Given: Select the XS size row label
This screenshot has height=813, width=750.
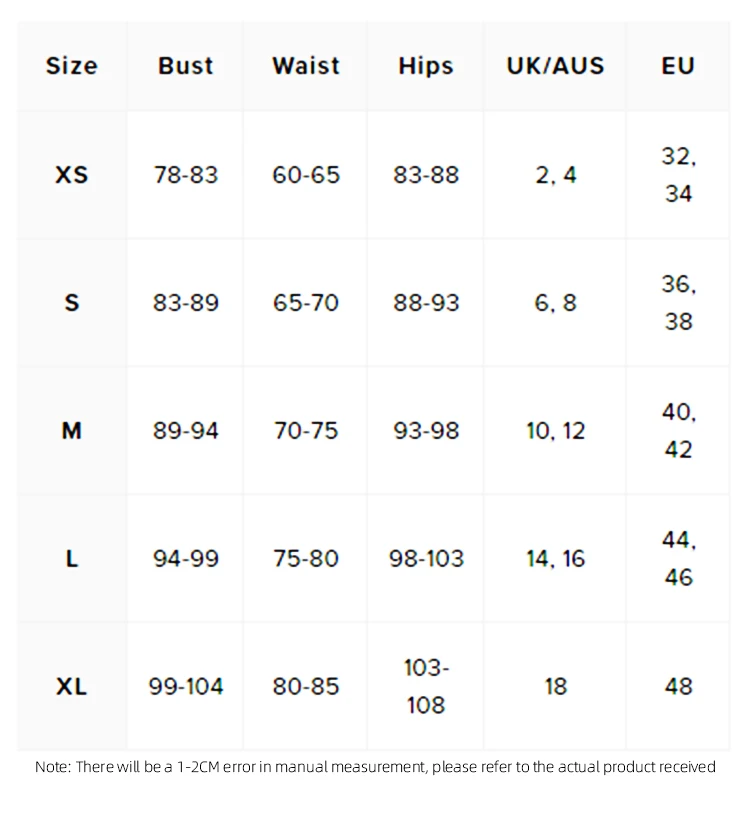Looking at the screenshot, I should tap(72, 175).
